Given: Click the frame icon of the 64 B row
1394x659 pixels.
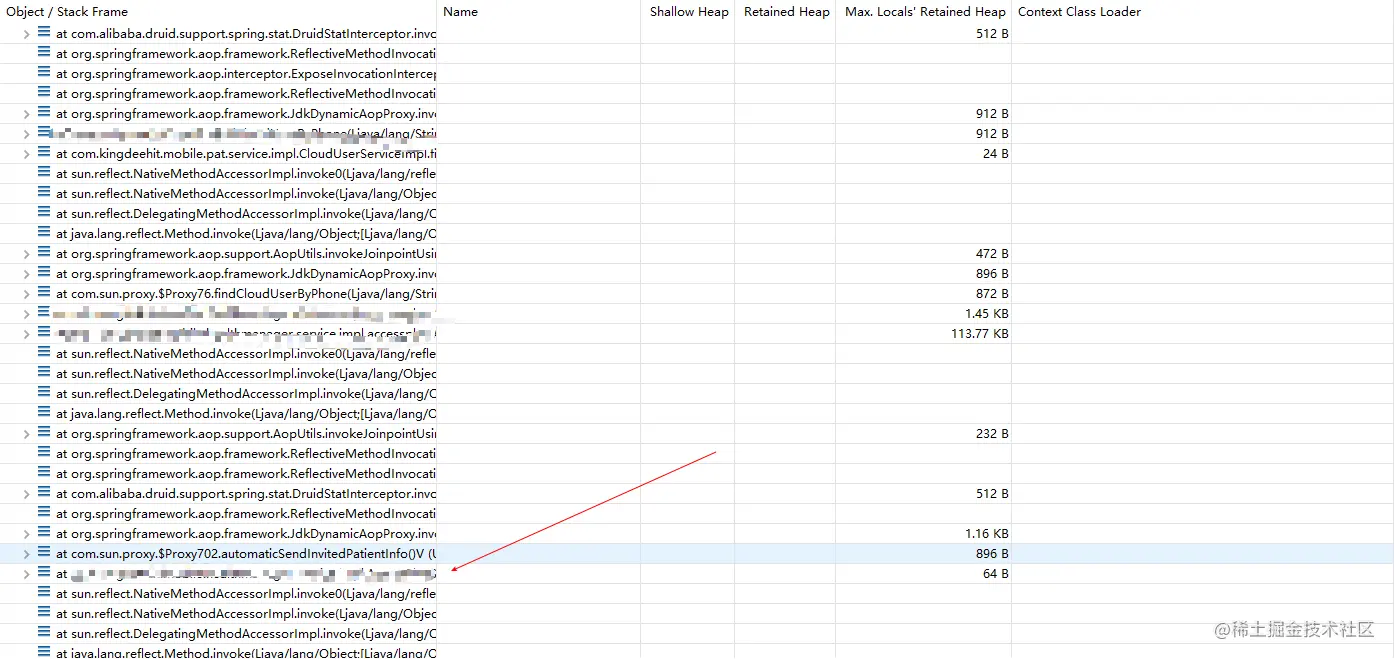Looking at the screenshot, I should (44, 572).
